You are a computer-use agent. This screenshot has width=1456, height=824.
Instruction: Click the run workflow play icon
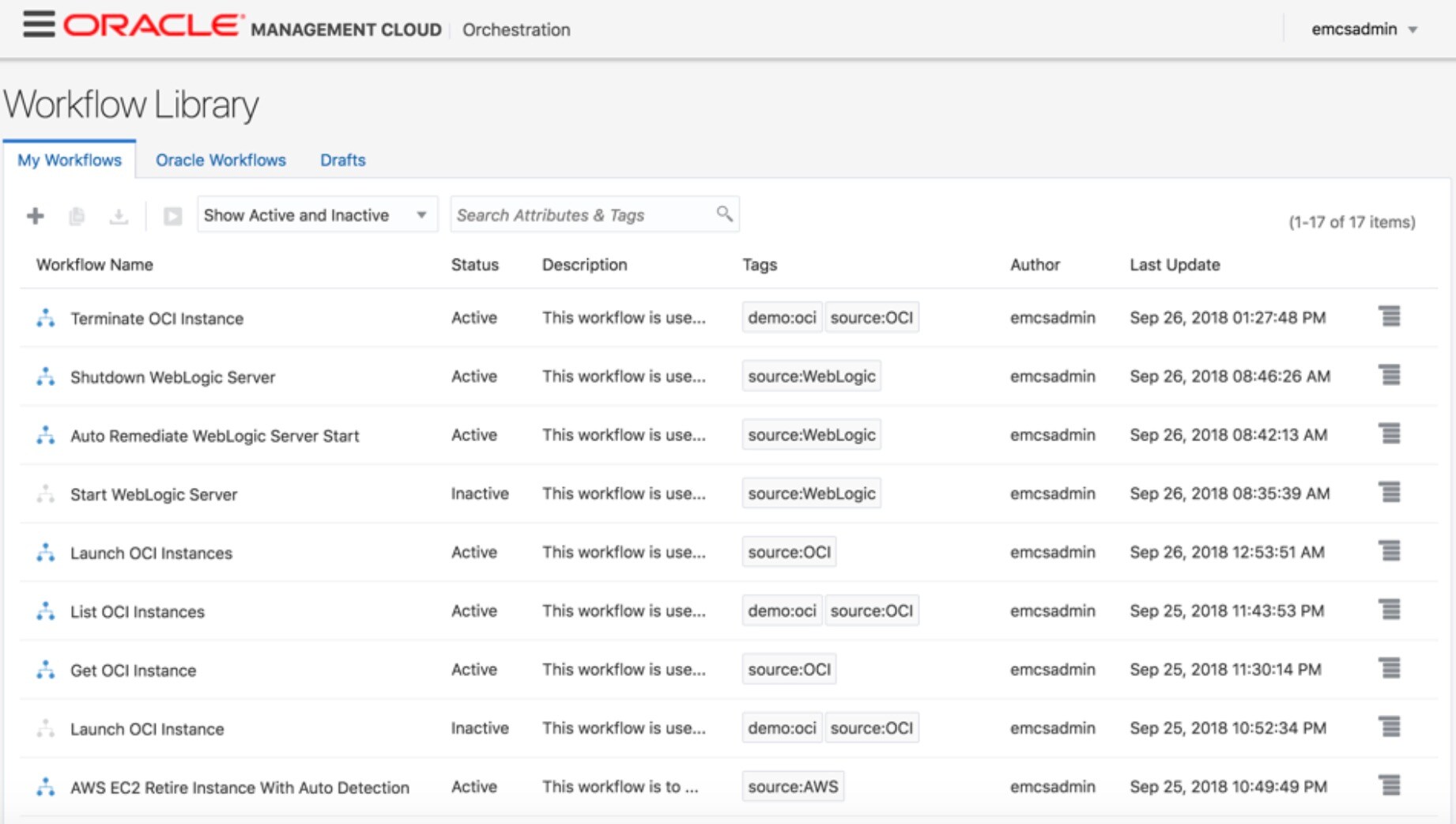[x=172, y=216]
